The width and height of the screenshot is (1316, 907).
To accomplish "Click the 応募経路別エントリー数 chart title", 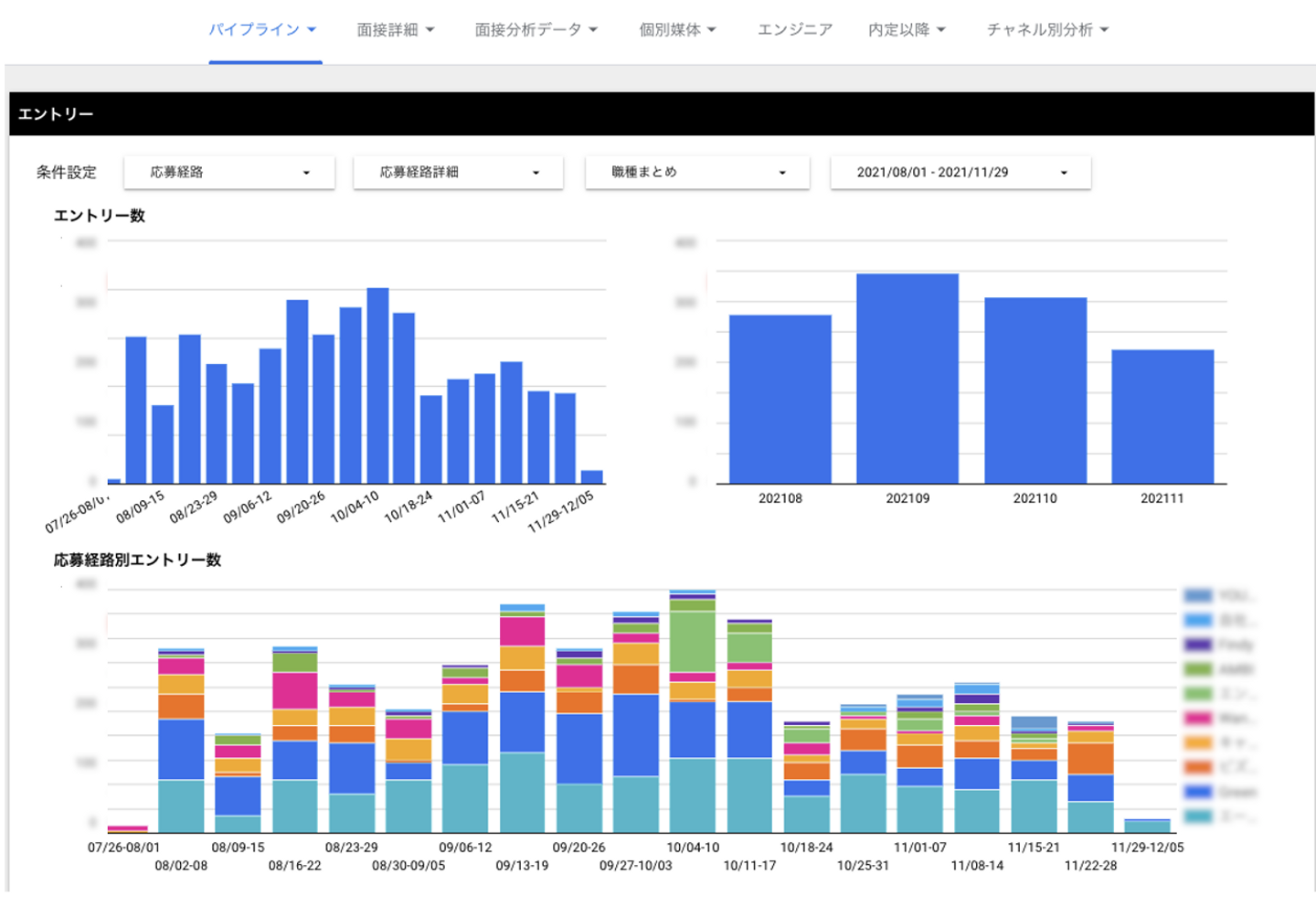I will click(x=137, y=560).
